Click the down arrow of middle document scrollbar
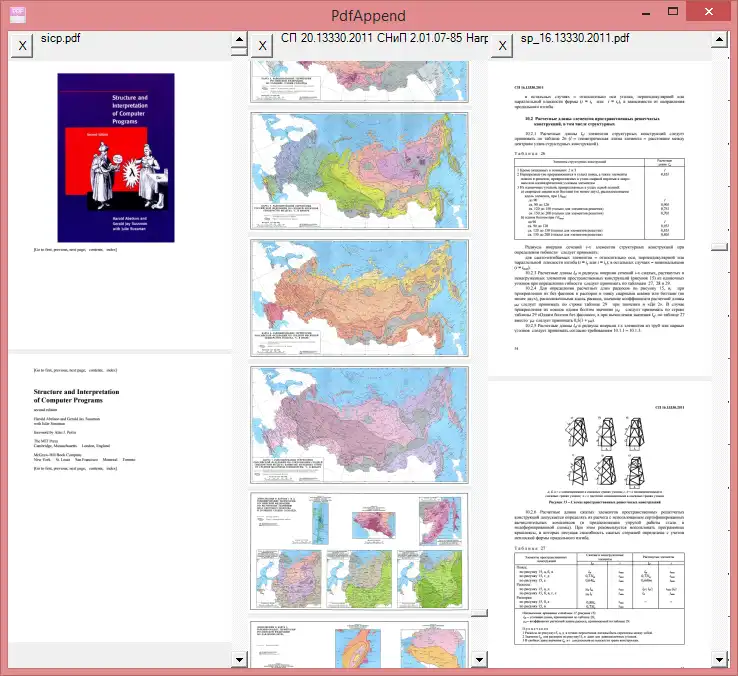Viewport: 738px width, 676px height. coord(479,660)
